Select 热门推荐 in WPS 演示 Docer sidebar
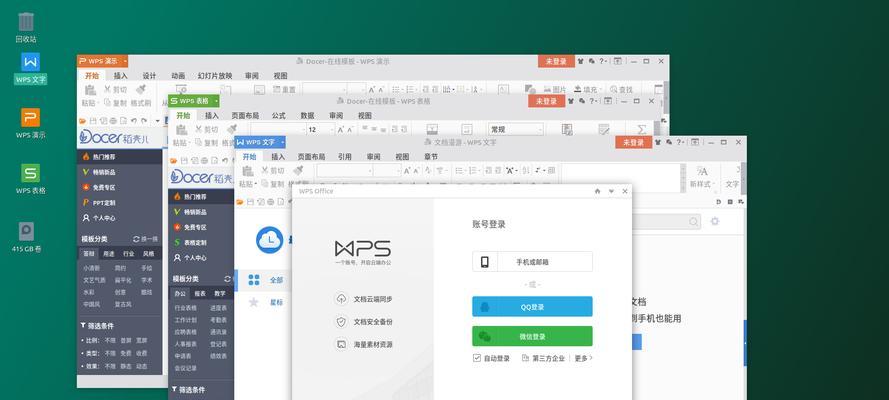This screenshot has width=889, height=400. point(120,156)
